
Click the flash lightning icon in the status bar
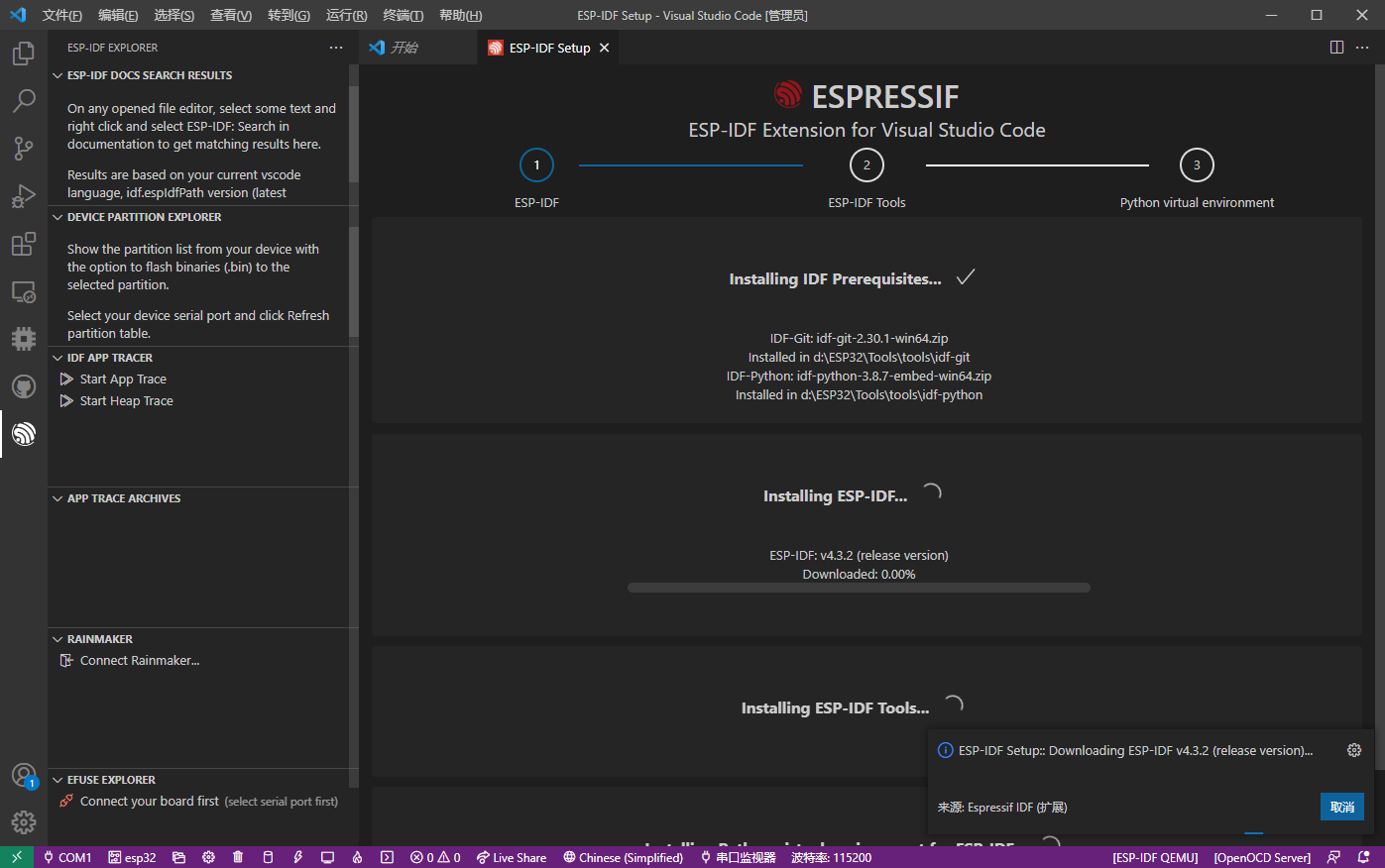[x=297, y=857]
